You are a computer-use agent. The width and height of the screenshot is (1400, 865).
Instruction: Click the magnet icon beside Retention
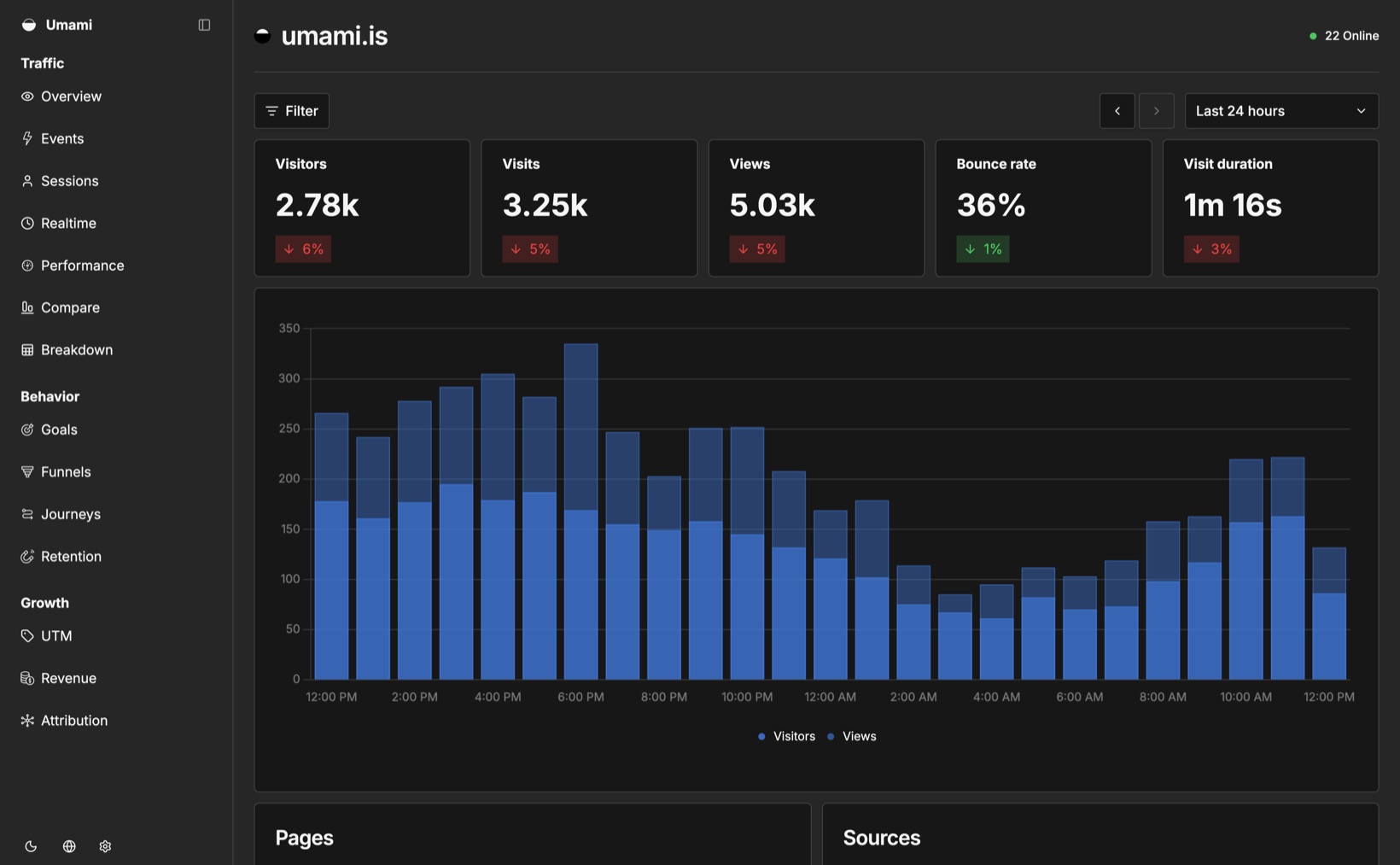(x=27, y=557)
